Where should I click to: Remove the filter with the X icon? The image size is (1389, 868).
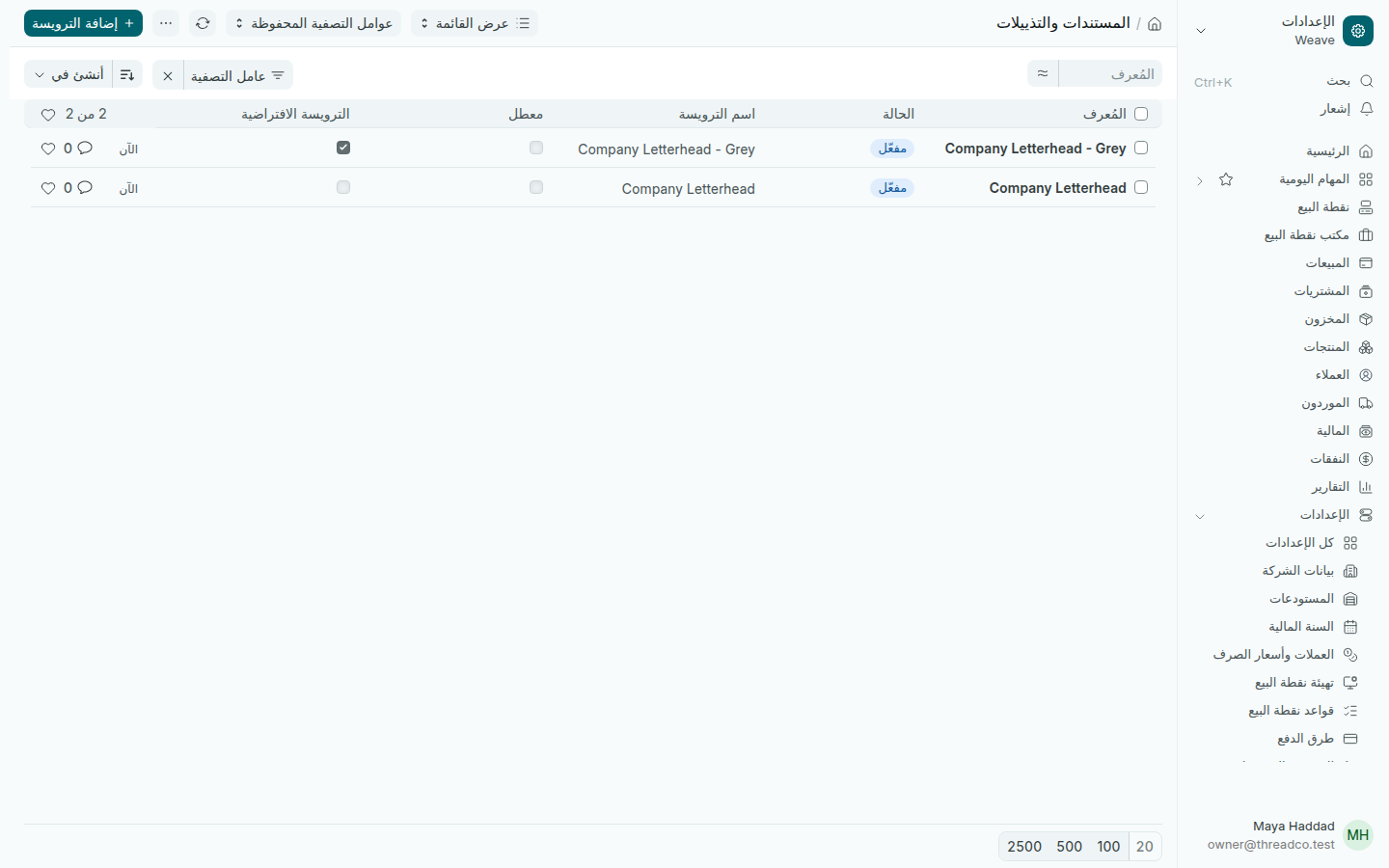(x=168, y=75)
